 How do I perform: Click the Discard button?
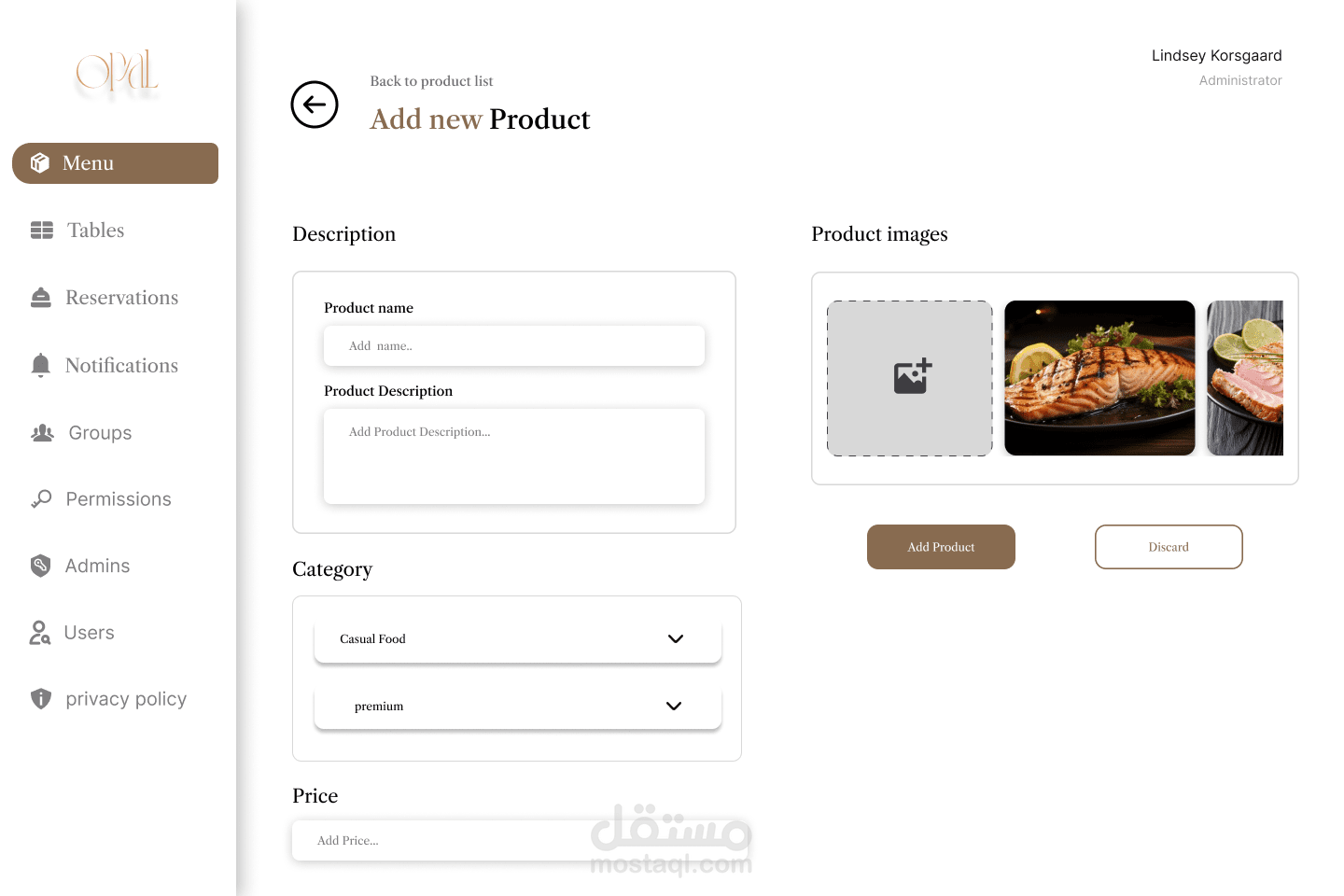click(x=1169, y=547)
